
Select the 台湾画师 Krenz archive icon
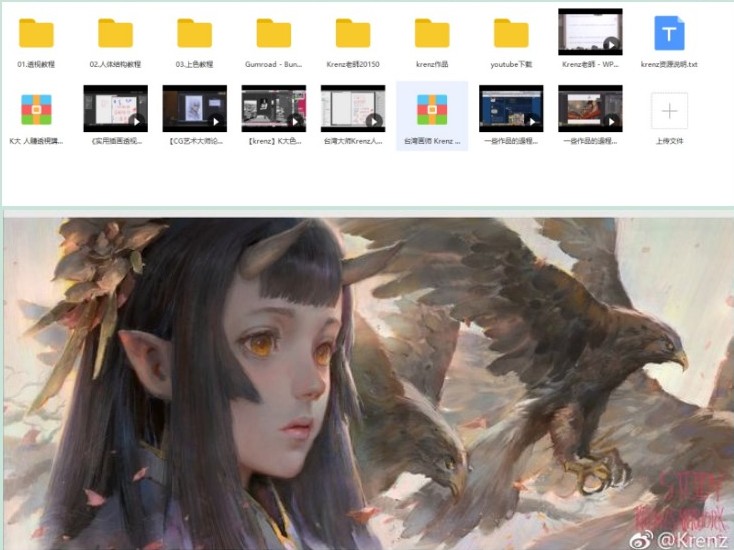[432, 110]
